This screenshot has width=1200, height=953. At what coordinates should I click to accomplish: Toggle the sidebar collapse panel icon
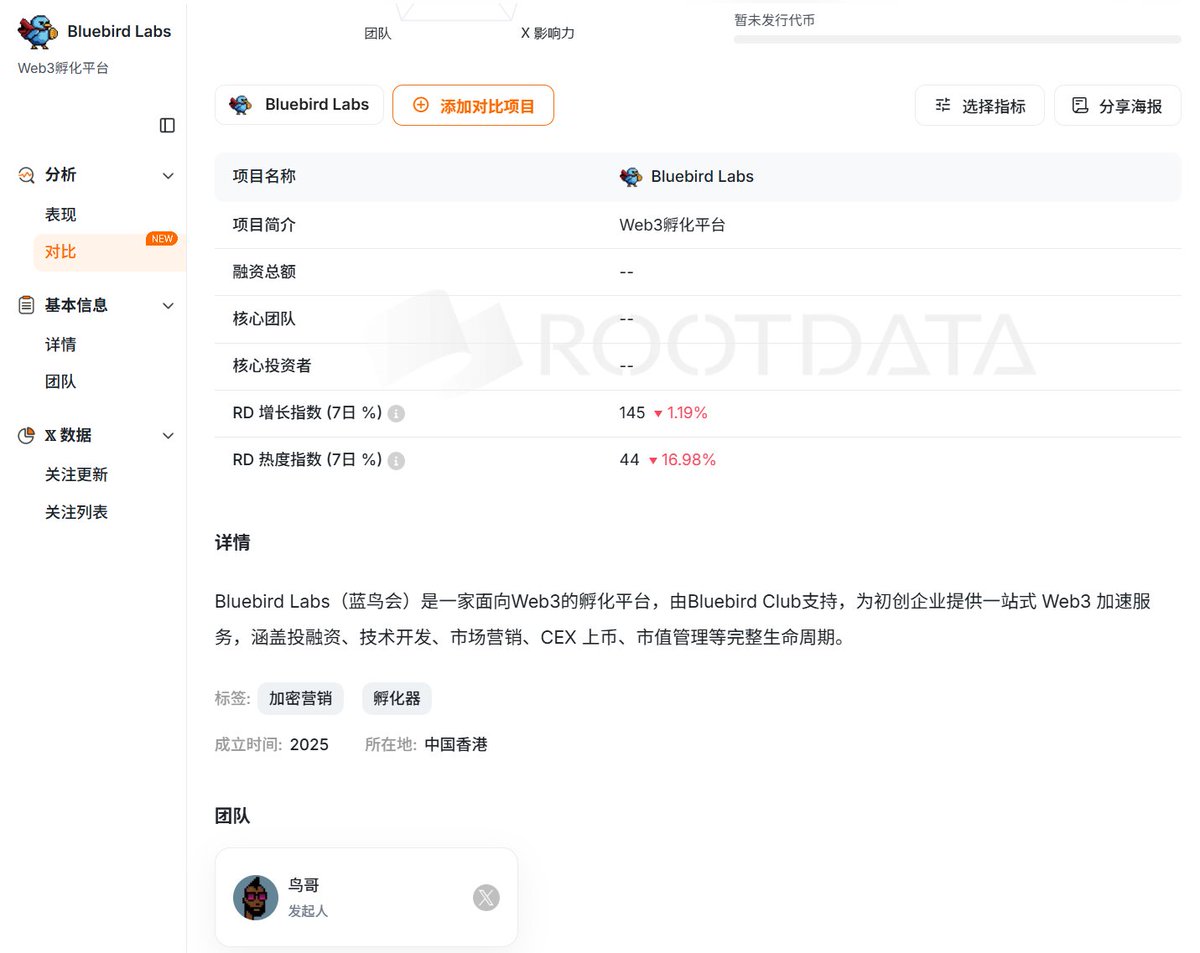coord(167,125)
